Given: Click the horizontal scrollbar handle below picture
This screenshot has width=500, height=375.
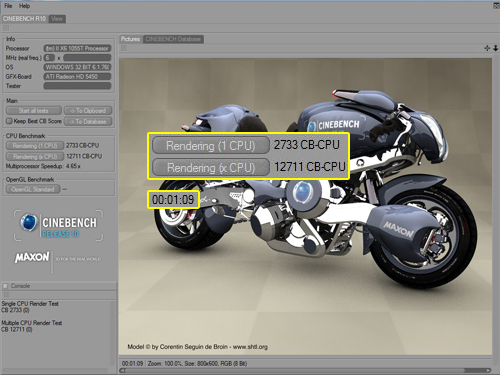Looking at the screenshot, I should pyautogui.click(x=294, y=370).
